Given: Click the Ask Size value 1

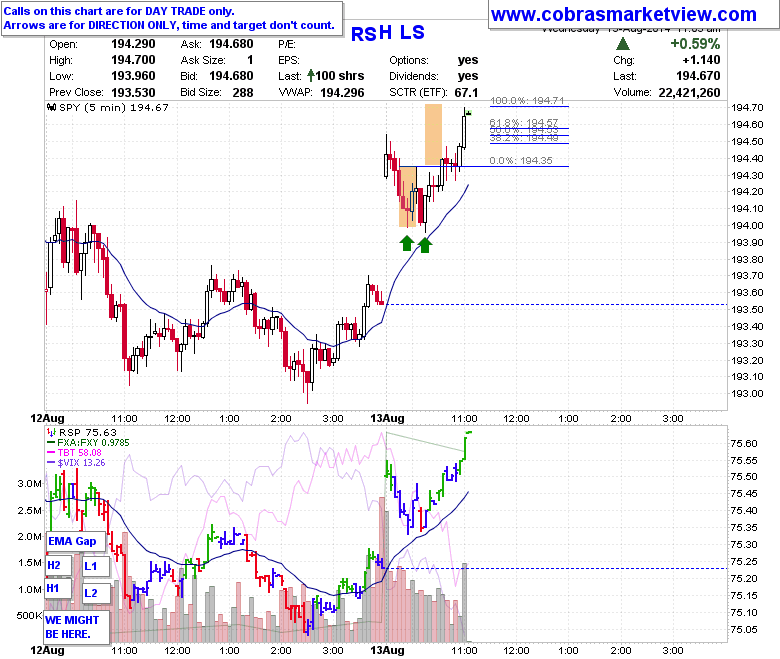Looking at the screenshot, I should pyautogui.click(x=250, y=60).
